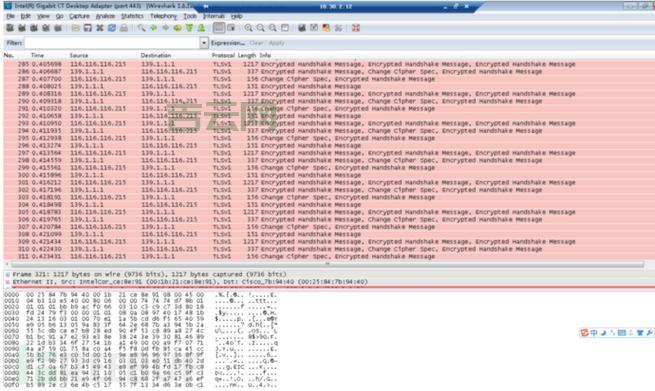Click the Filter label button

(14, 43)
